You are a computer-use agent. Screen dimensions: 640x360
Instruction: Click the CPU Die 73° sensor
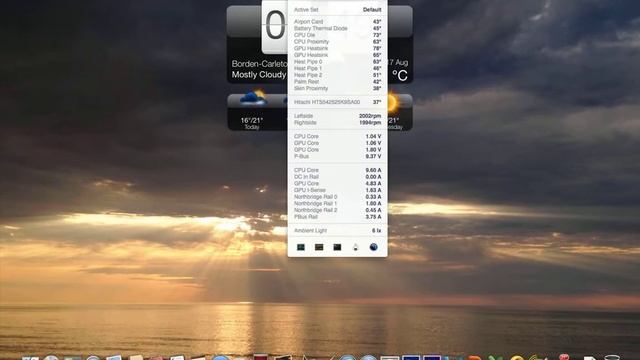(x=338, y=35)
